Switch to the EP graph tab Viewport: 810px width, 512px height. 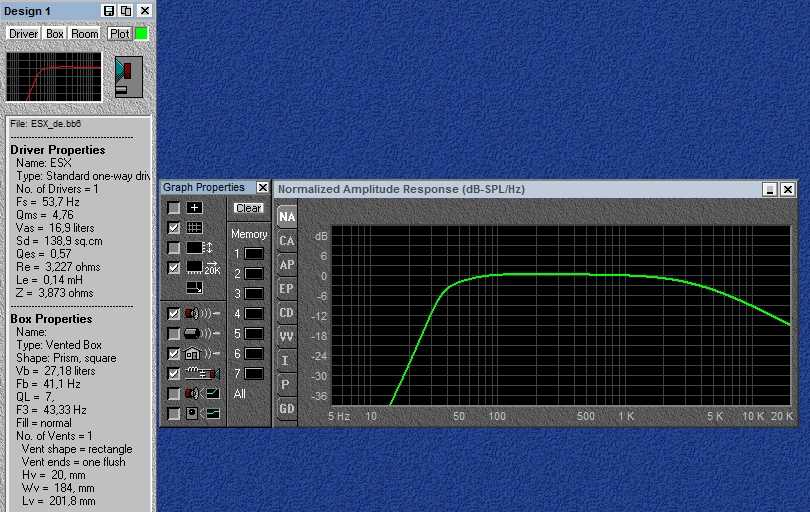point(287,289)
